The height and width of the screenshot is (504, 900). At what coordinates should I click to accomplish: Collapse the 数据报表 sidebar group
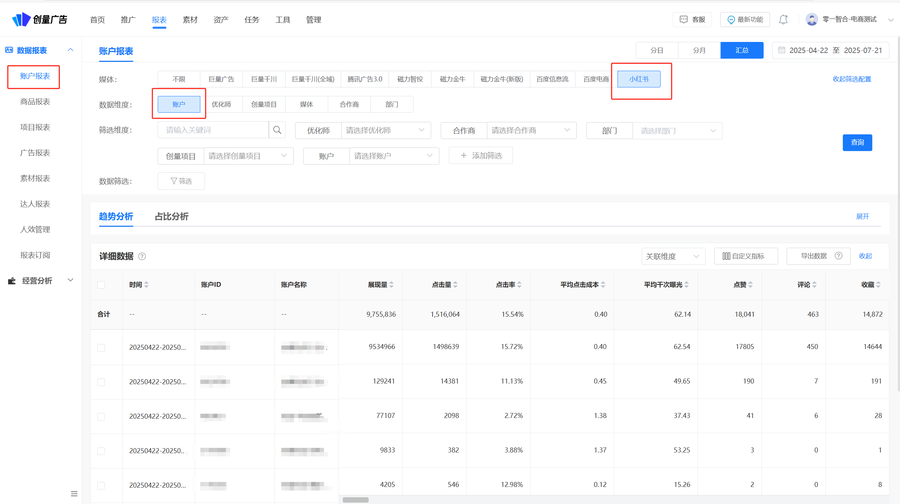[70, 51]
